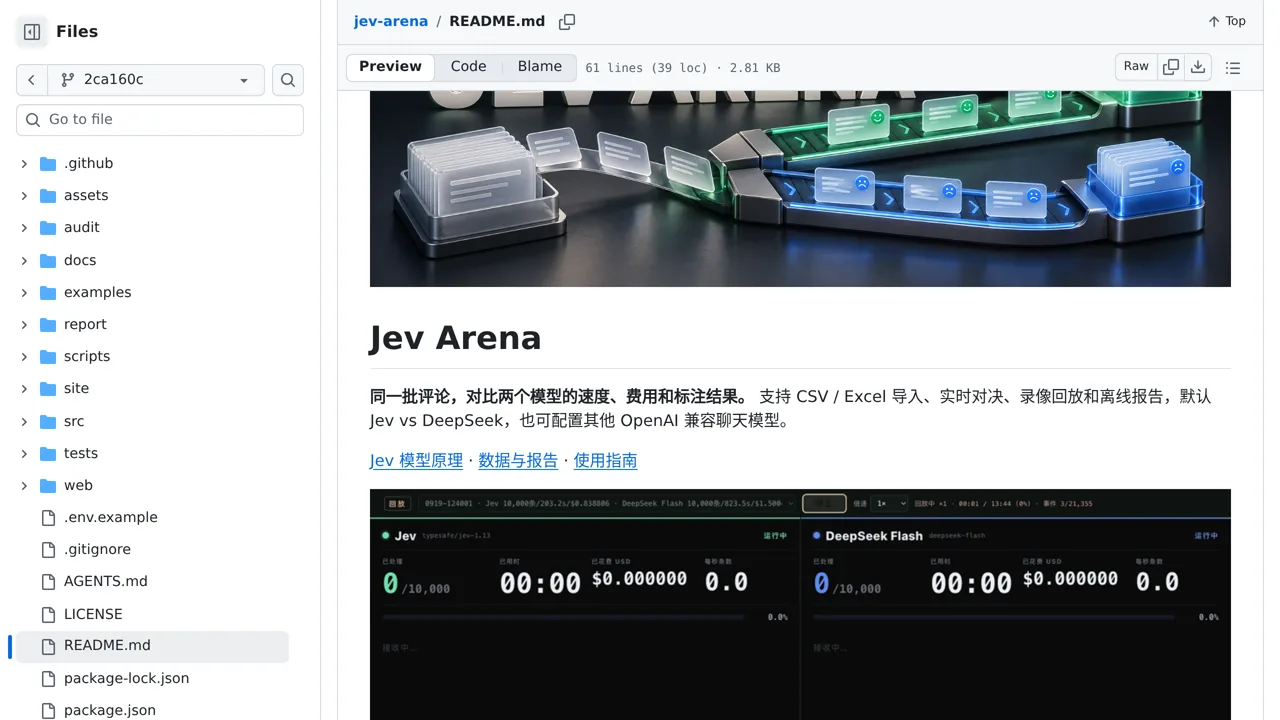Expand the docs folder chevron
Viewport: 1280px width, 720px height.
pos(24,260)
